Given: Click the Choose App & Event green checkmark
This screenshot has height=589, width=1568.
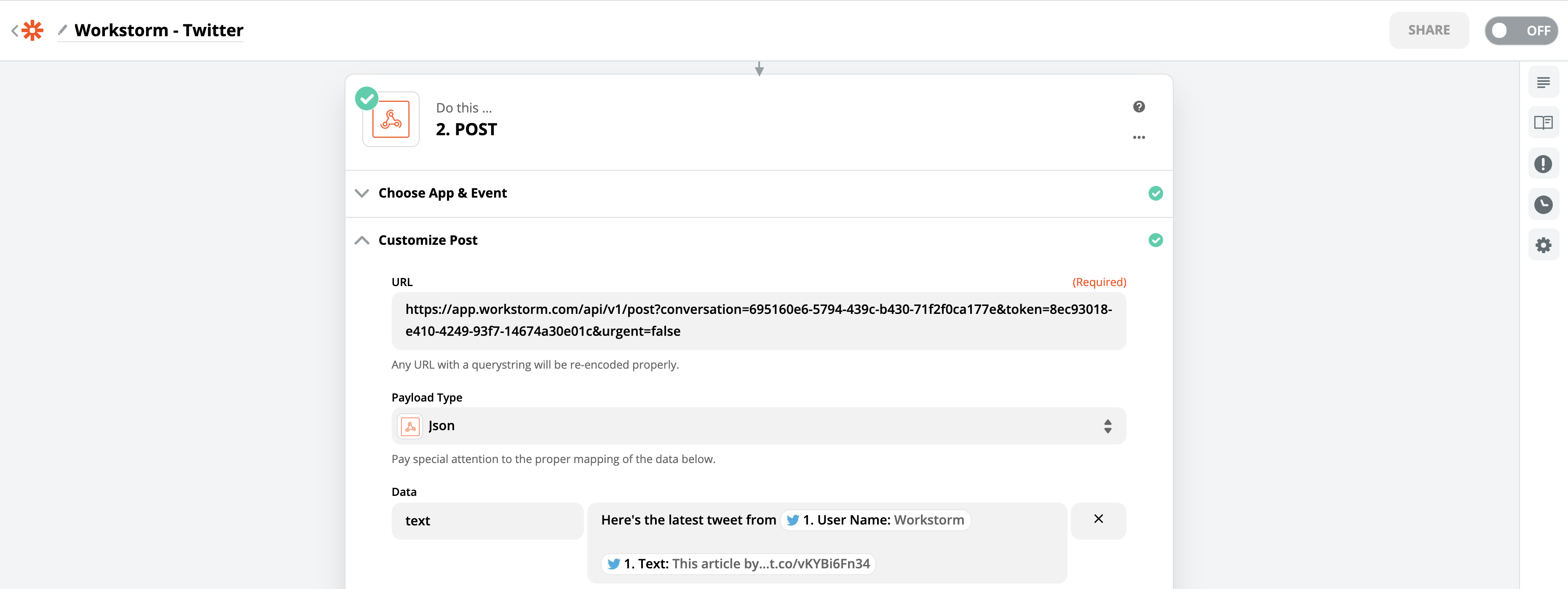Looking at the screenshot, I should pos(1155,193).
